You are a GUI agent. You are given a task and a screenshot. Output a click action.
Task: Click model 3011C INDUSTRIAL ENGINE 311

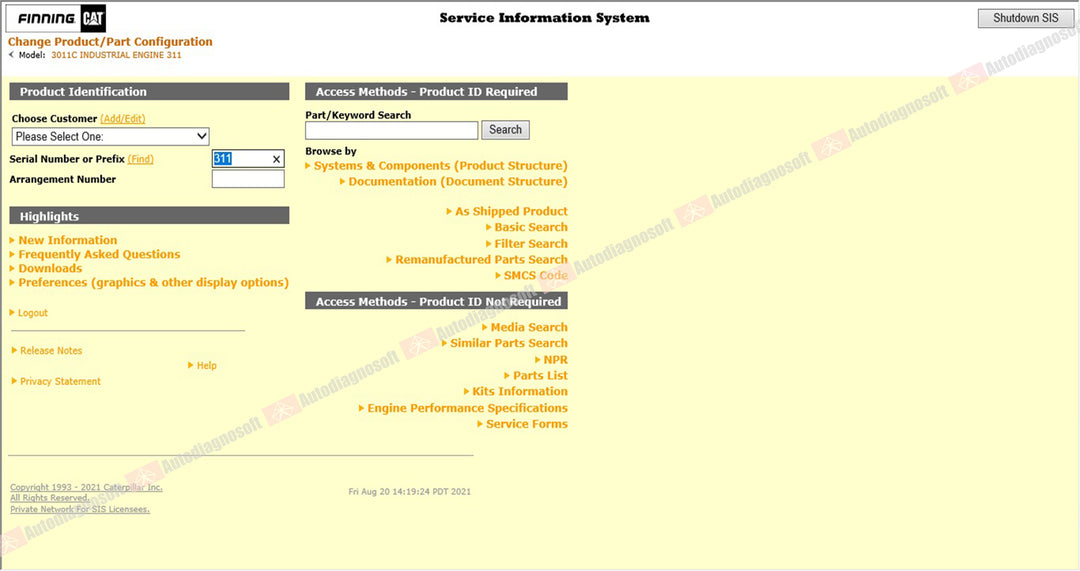click(x=116, y=55)
